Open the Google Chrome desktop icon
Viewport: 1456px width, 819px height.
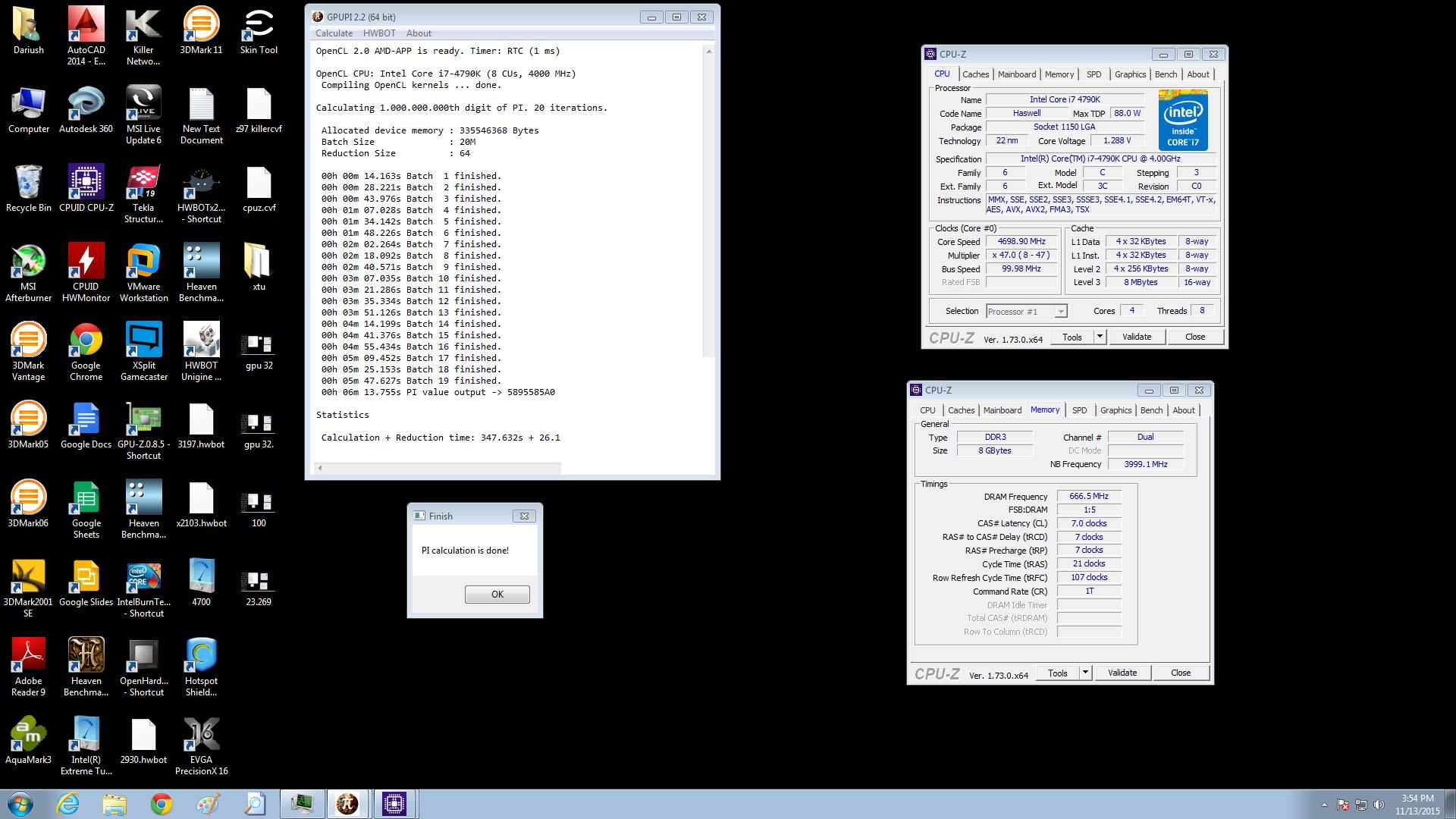pyautogui.click(x=86, y=352)
